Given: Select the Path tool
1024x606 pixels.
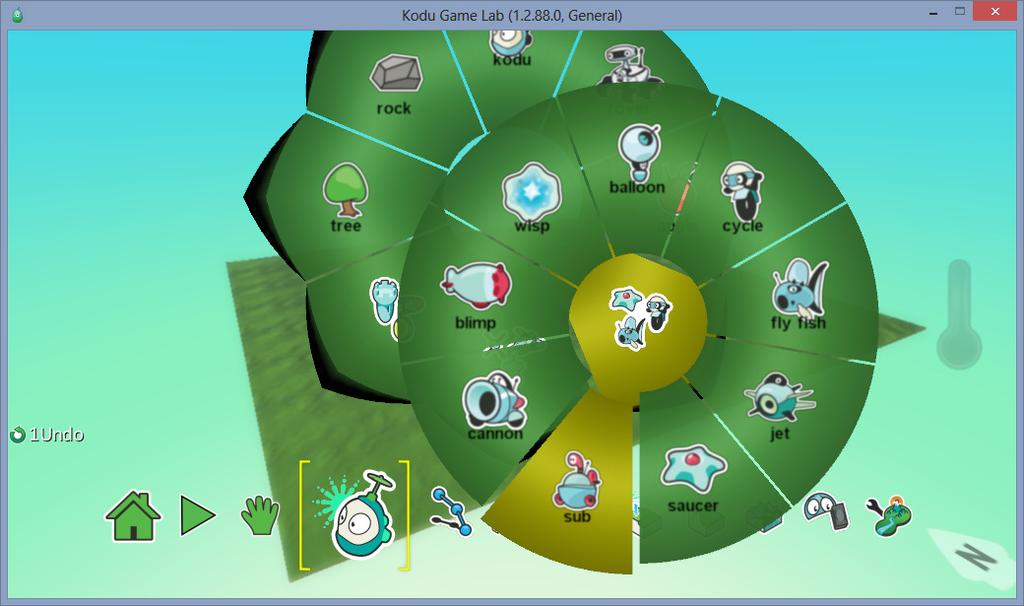Looking at the screenshot, I should pos(451,513).
